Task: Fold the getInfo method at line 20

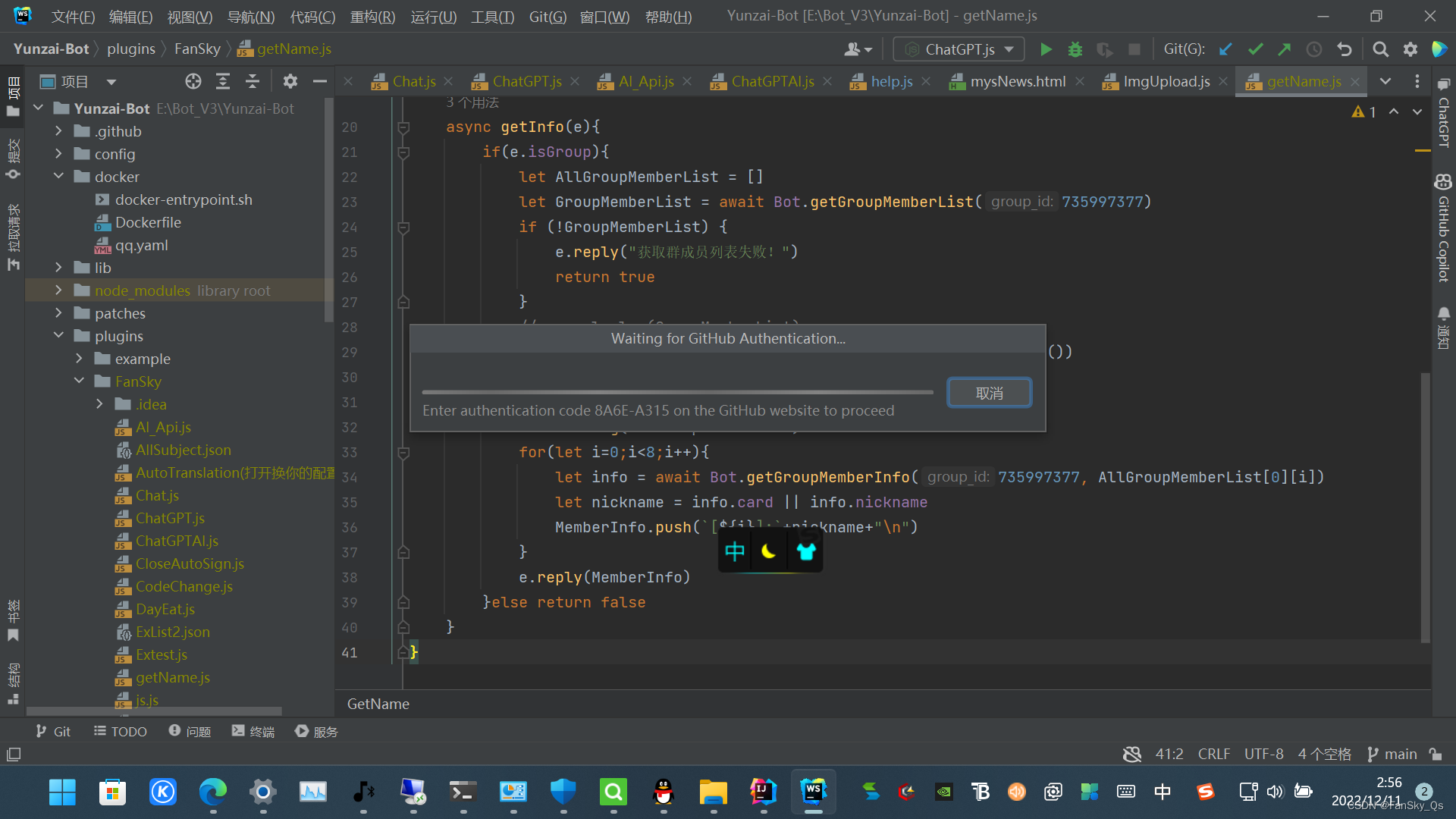Action: click(x=403, y=127)
